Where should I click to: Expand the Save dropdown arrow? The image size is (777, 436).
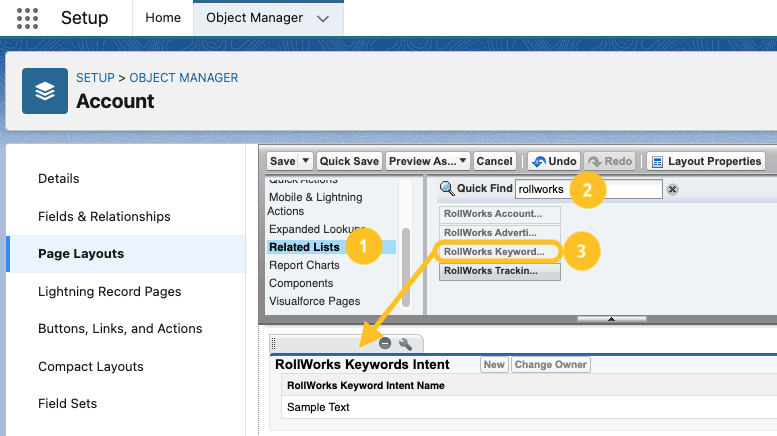[x=306, y=161]
